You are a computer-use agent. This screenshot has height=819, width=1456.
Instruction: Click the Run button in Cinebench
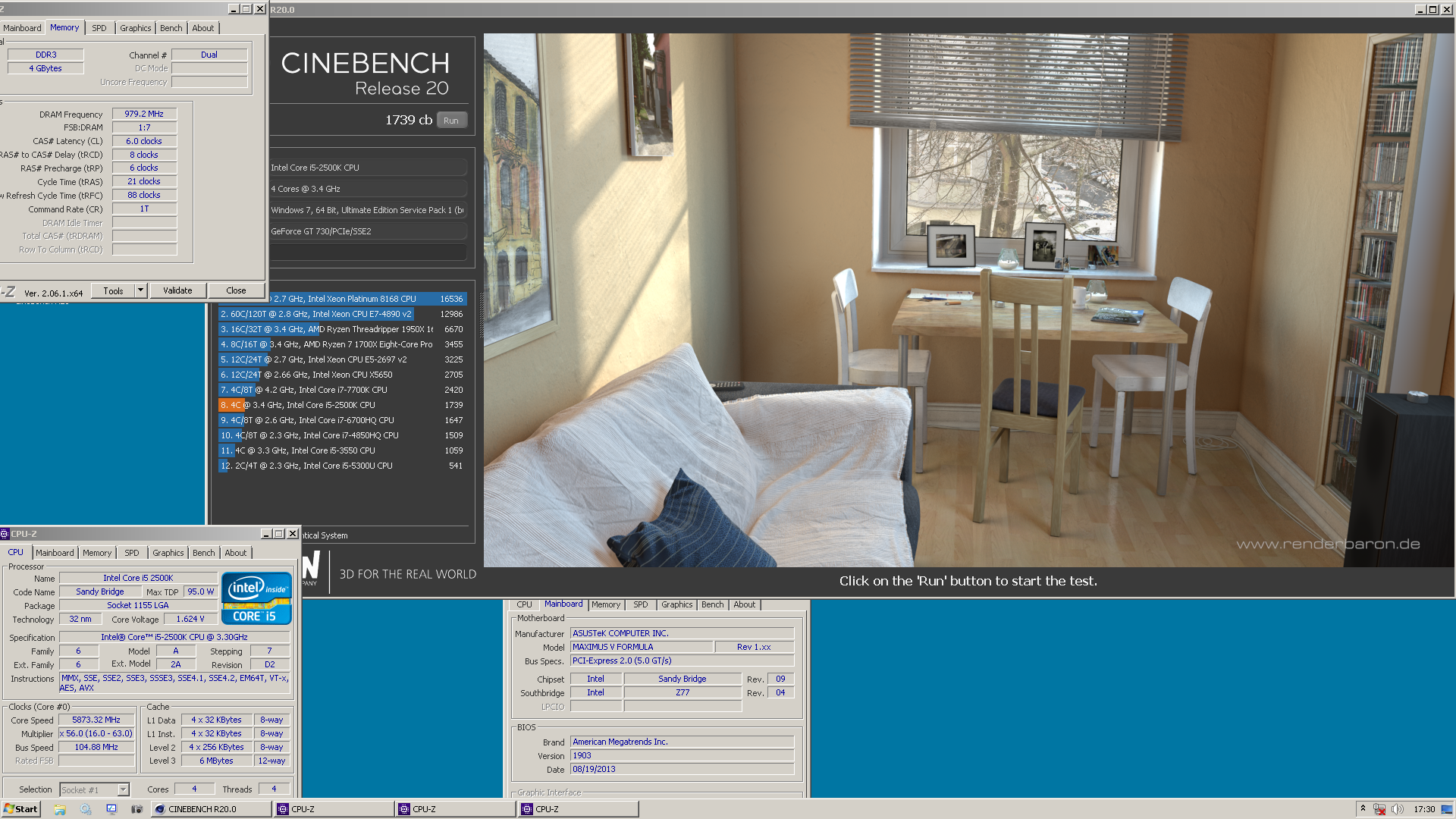point(451,121)
